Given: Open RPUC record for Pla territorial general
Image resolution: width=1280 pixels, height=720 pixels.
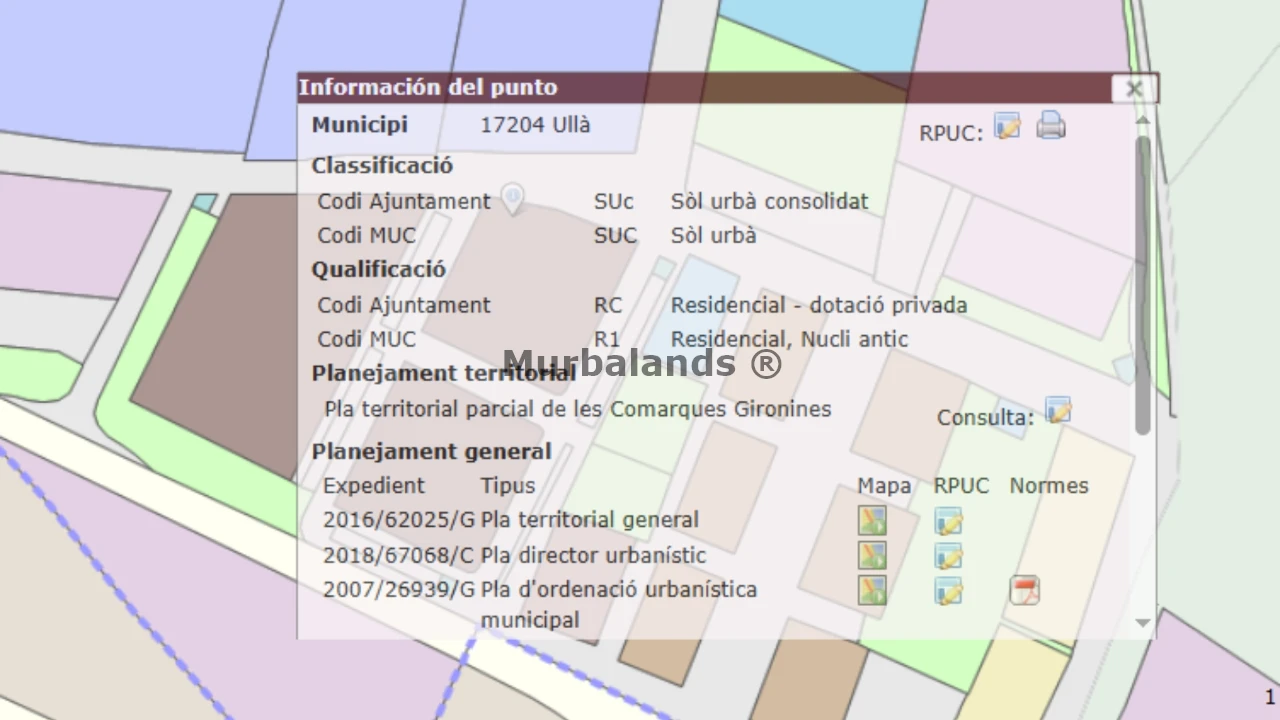Looking at the screenshot, I should 948,521.
